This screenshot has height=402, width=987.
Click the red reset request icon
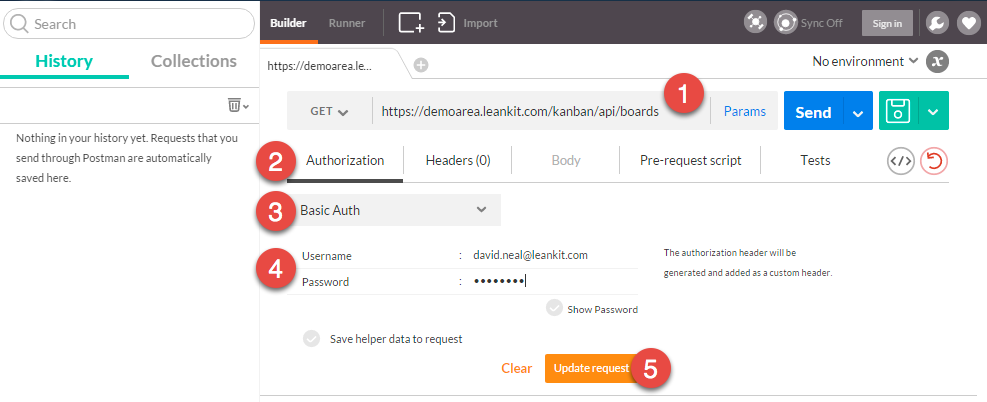(934, 161)
